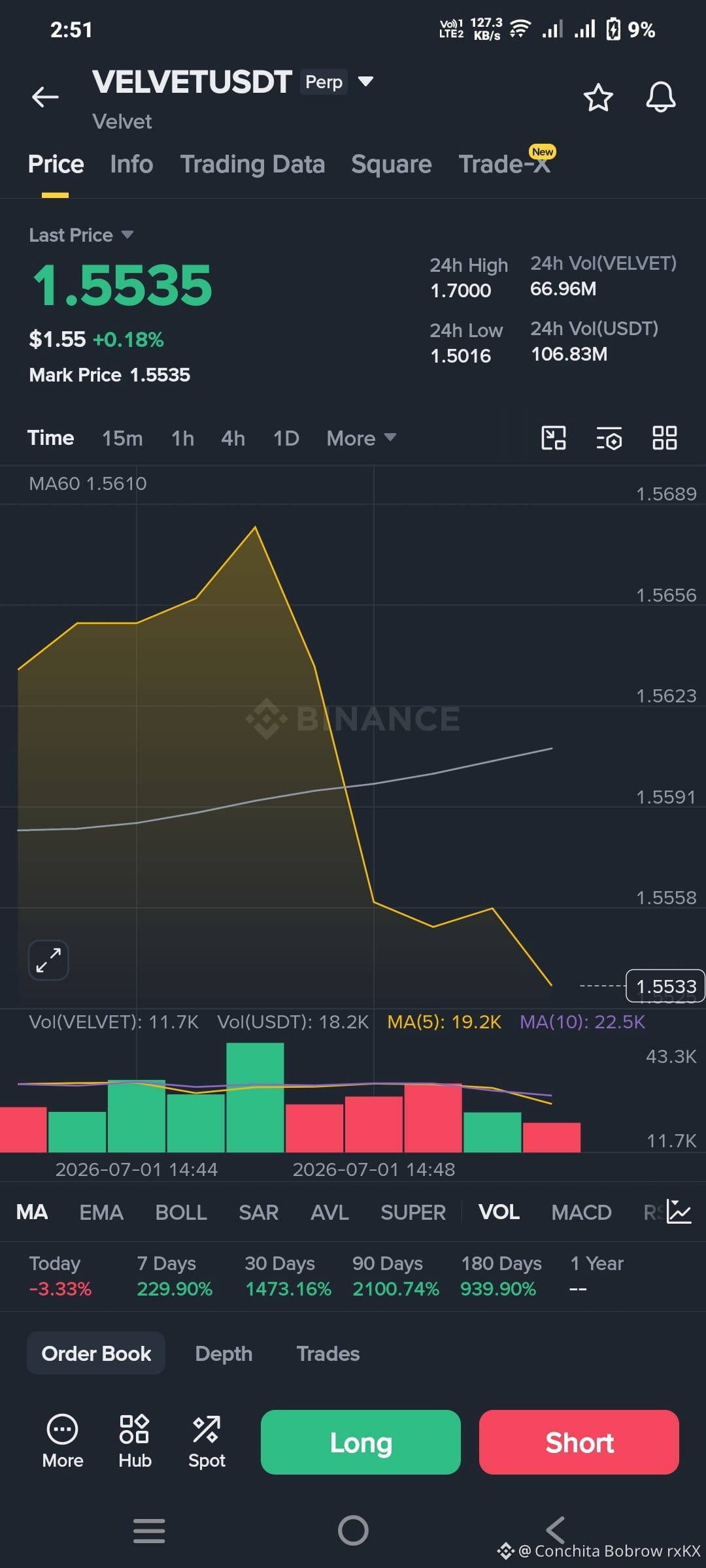This screenshot has height=1568, width=706.
Task: Tap Wi-Fi status icon
Action: click(520, 29)
